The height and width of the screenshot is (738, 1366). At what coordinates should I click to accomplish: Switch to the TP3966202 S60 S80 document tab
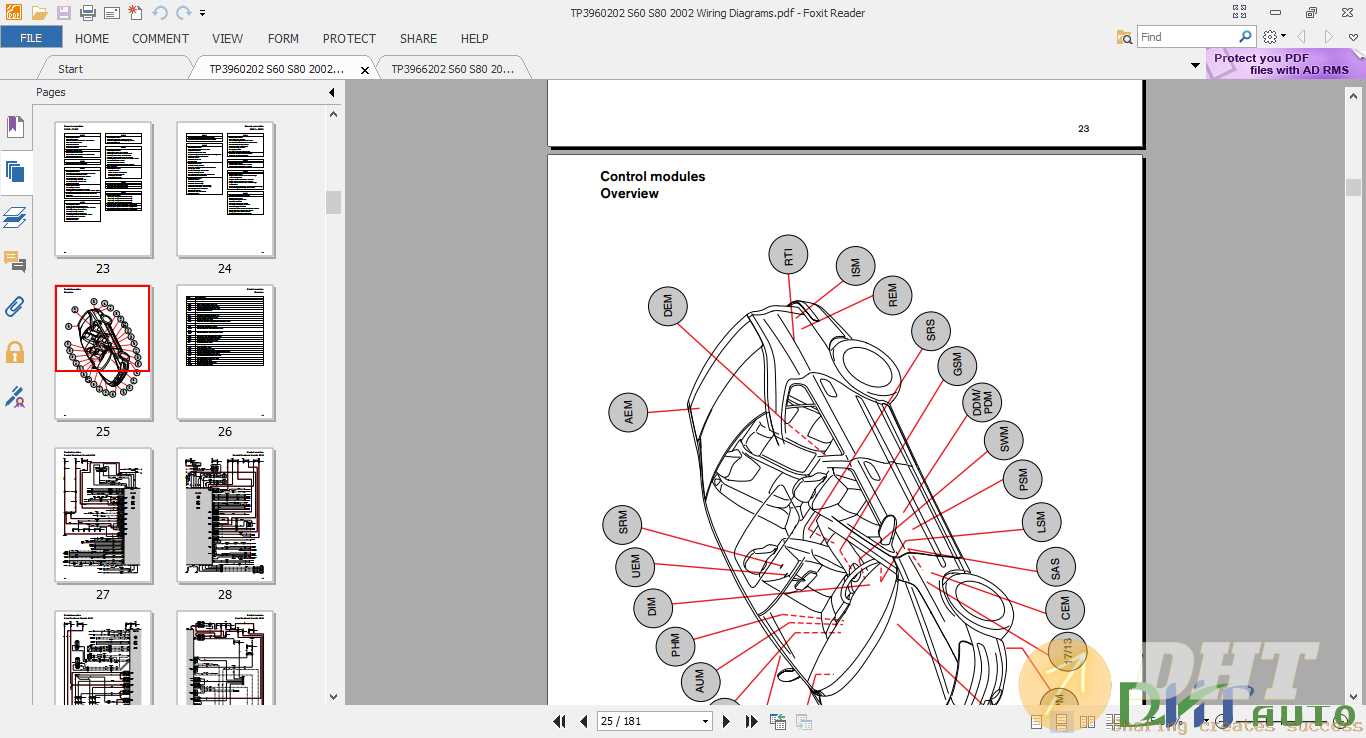click(x=452, y=69)
